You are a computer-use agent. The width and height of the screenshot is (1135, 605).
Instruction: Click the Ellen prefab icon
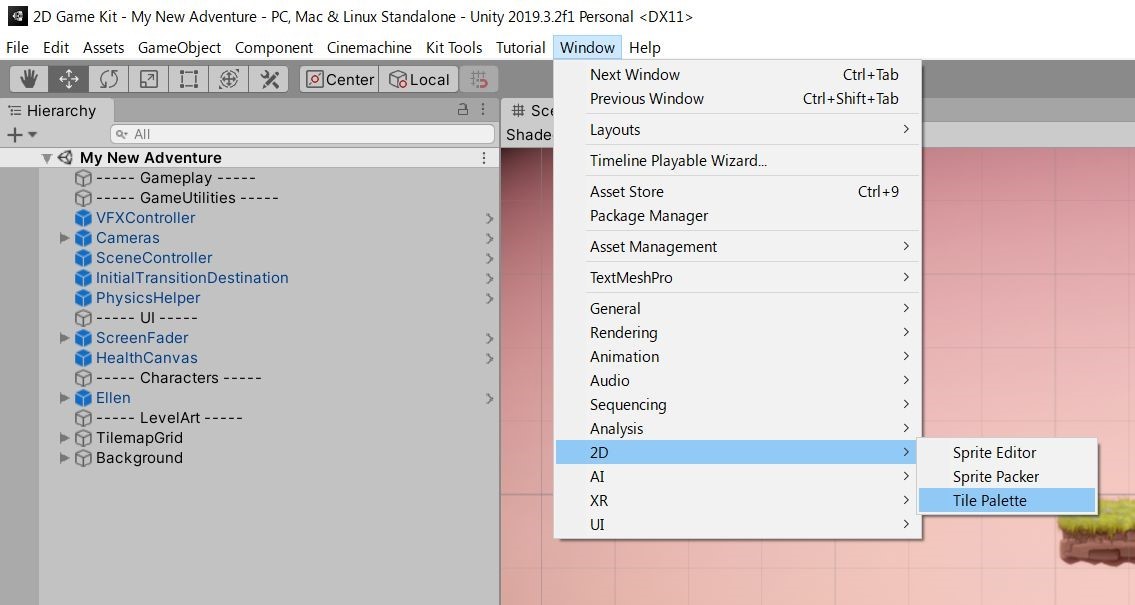click(x=83, y=397)
